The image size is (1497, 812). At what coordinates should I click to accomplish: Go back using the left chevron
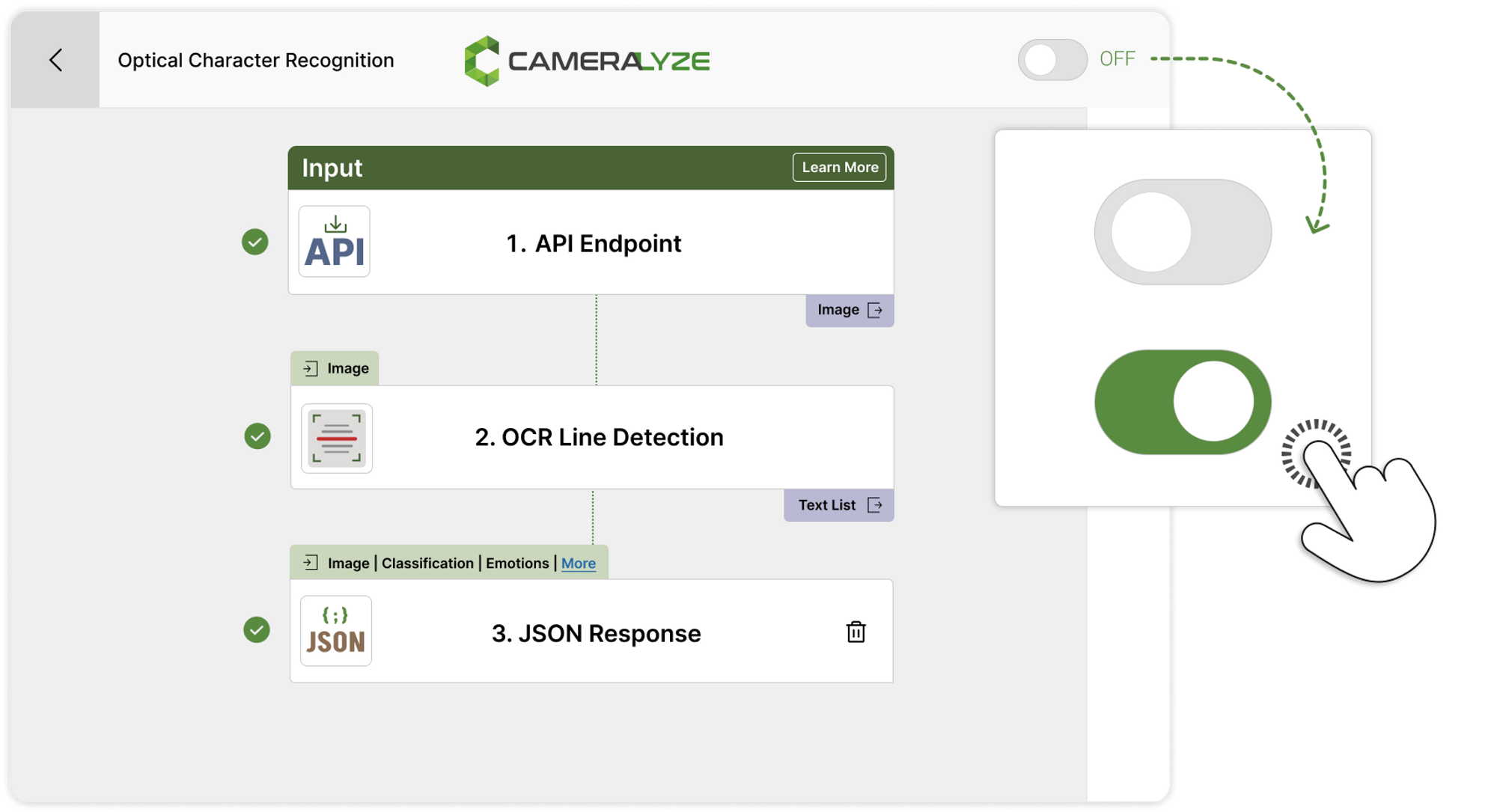pyautogui.click(x=55, y=59)
